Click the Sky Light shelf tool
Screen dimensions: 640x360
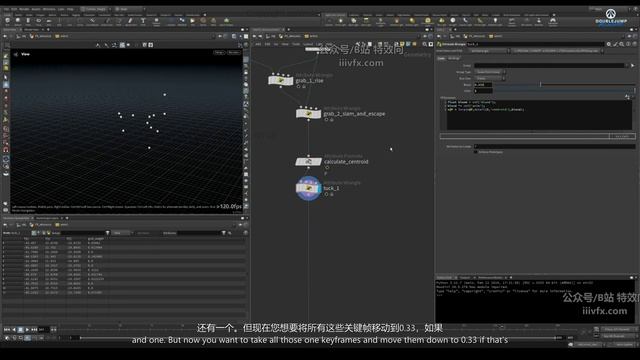click(441, 22)
